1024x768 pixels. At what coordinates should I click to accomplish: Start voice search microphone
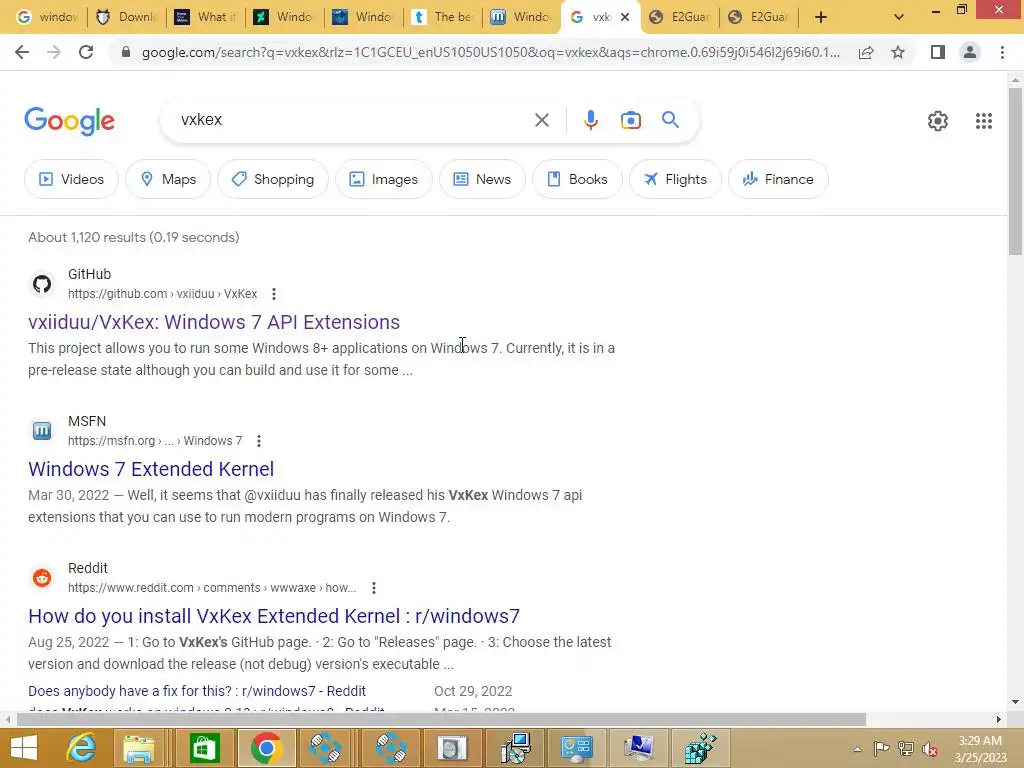point(591,120)
